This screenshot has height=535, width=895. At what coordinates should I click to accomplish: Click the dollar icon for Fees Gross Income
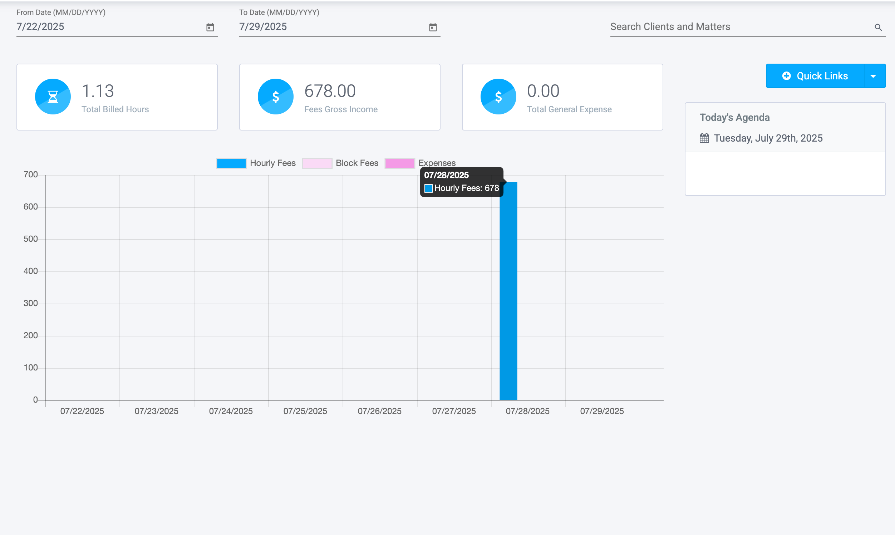(x=276, y=97)
